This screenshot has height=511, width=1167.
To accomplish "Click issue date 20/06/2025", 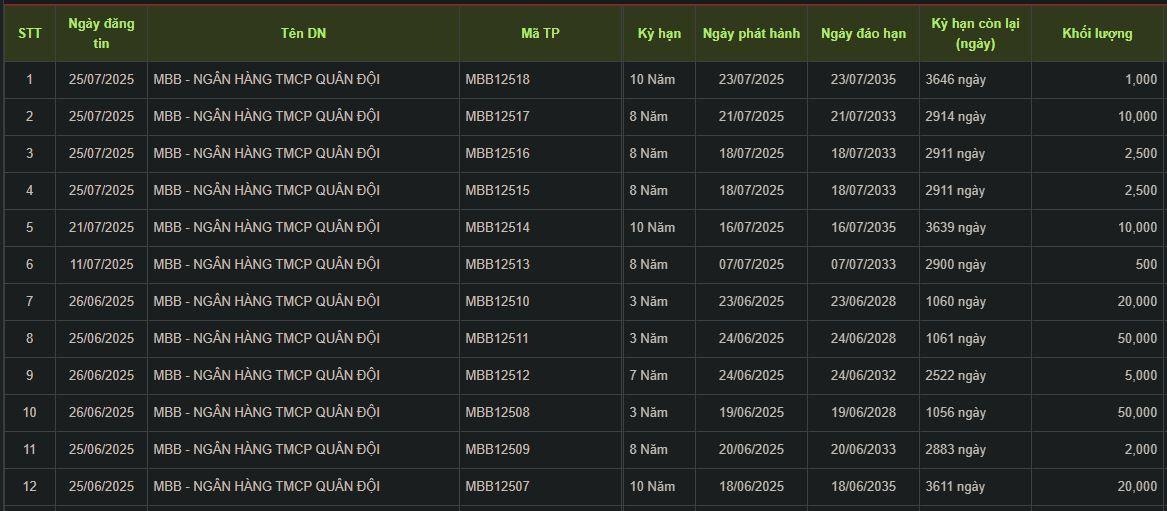I will pos(752,449).
